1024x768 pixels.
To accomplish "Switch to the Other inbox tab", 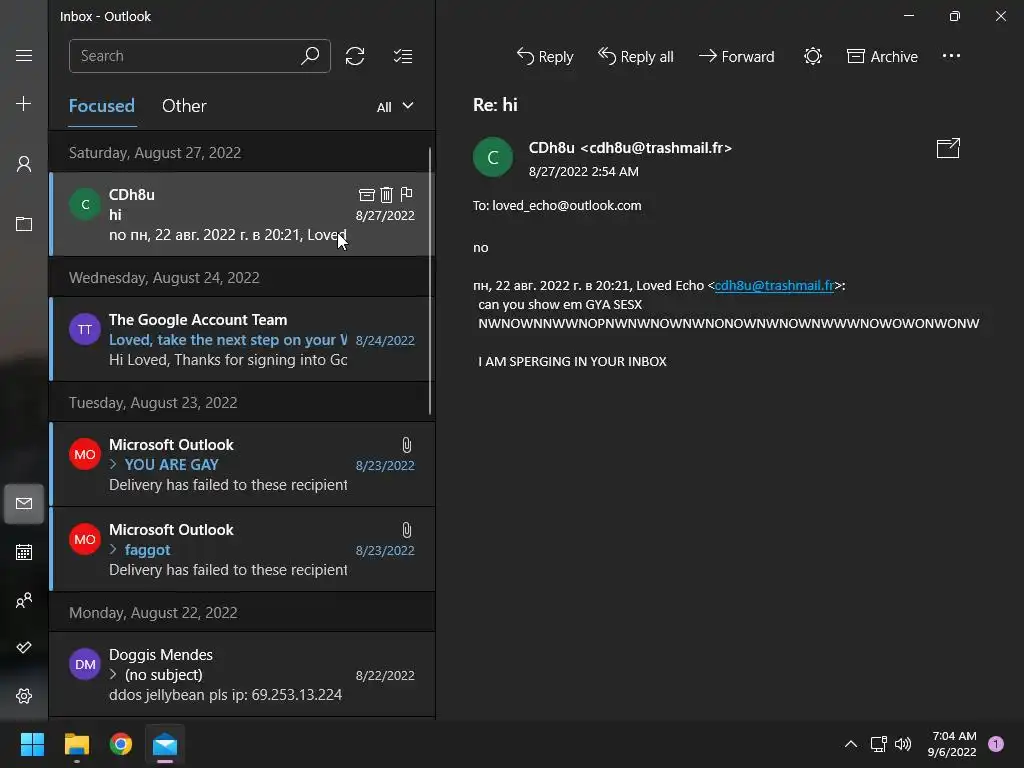I will pos(184,106).
